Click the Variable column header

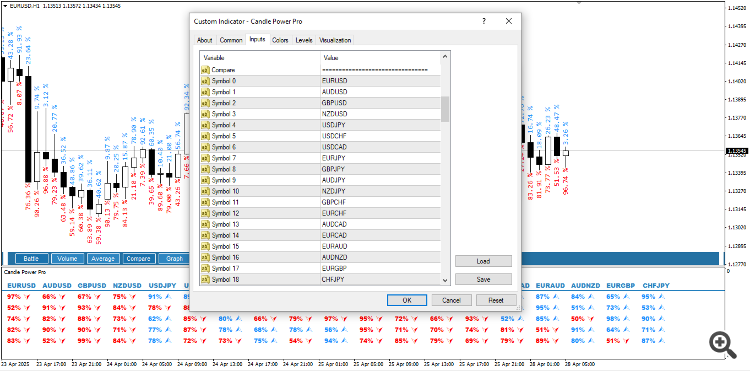[x=260, y=57]
